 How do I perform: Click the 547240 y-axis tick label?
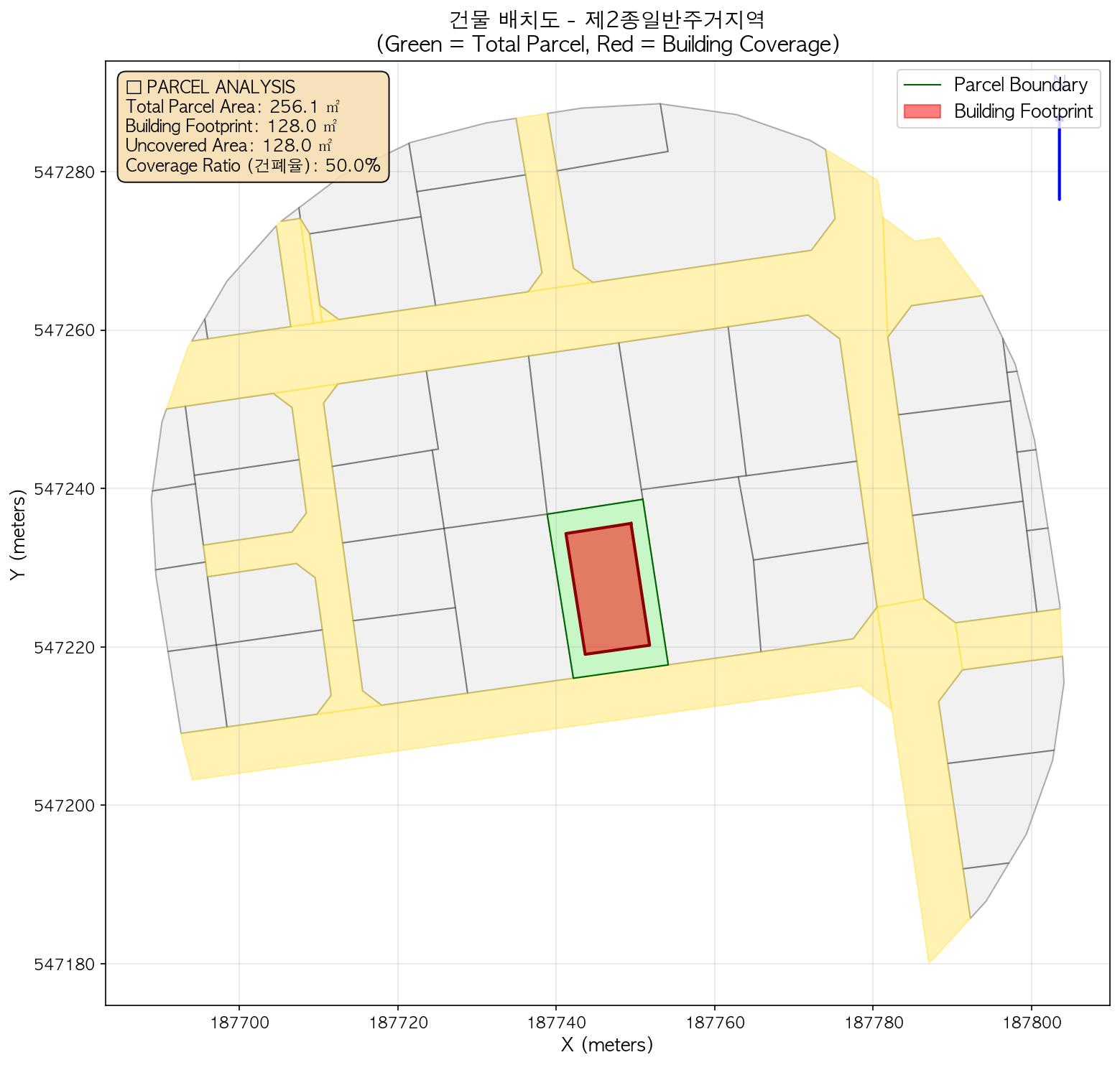66,489
